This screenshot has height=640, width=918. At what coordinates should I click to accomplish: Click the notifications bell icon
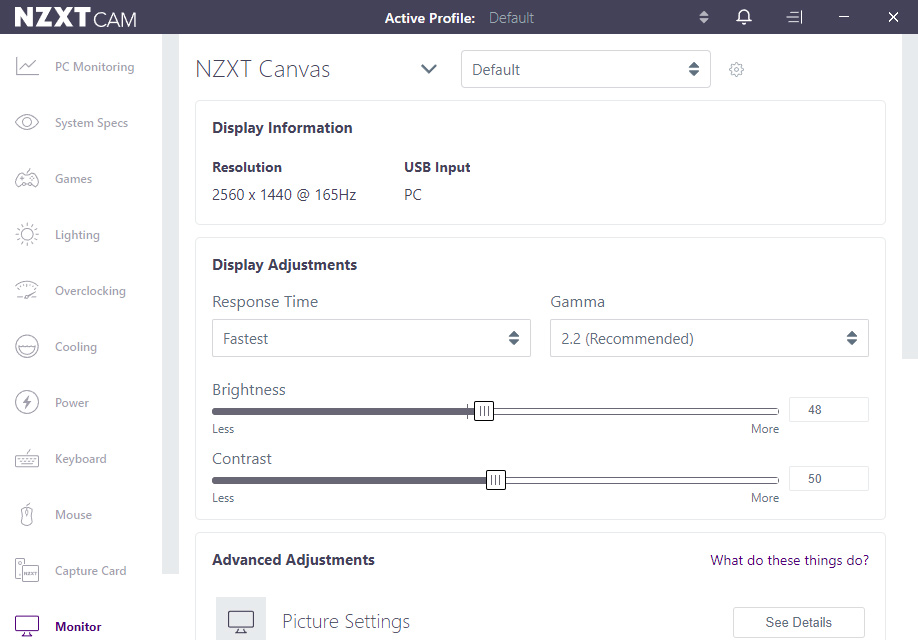[744, 18]
